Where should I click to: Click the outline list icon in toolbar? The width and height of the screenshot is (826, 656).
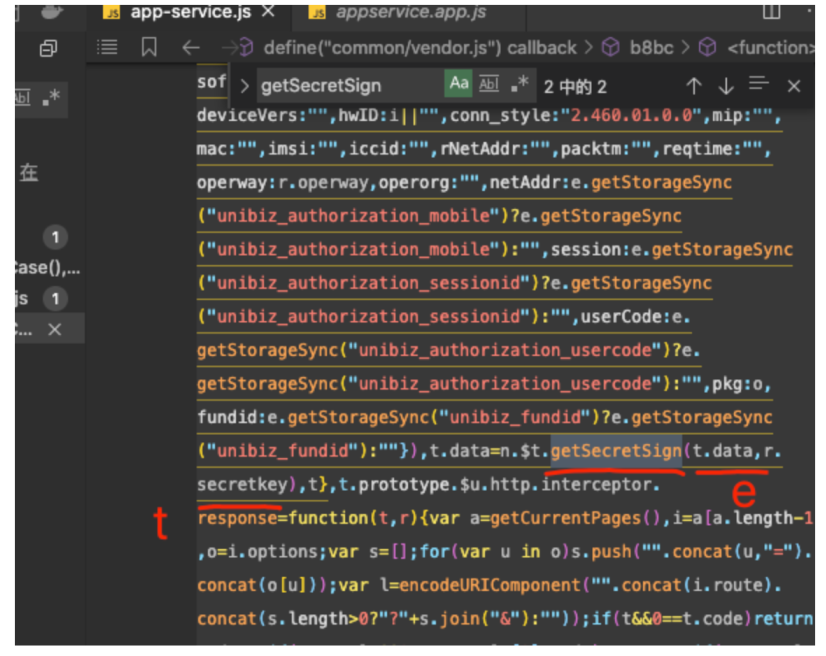coord(107,47)
